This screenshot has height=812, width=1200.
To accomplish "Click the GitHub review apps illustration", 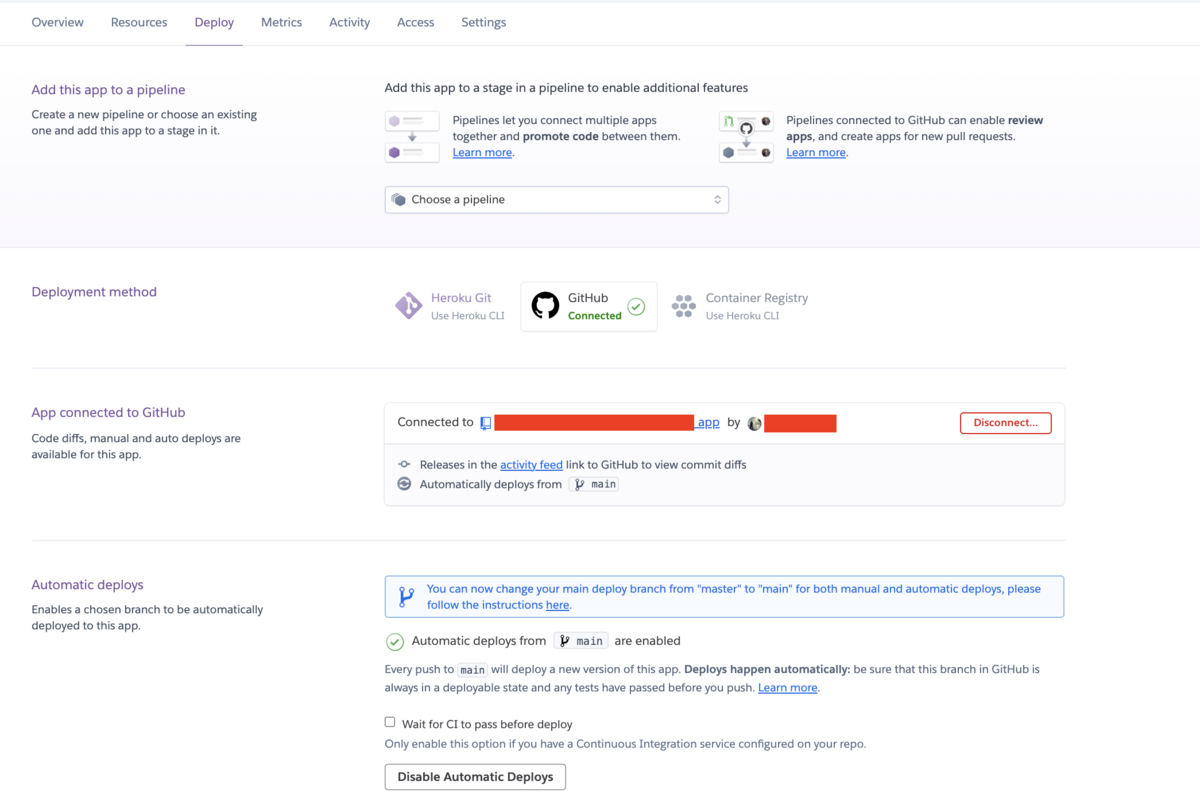I will click(746, 137).
